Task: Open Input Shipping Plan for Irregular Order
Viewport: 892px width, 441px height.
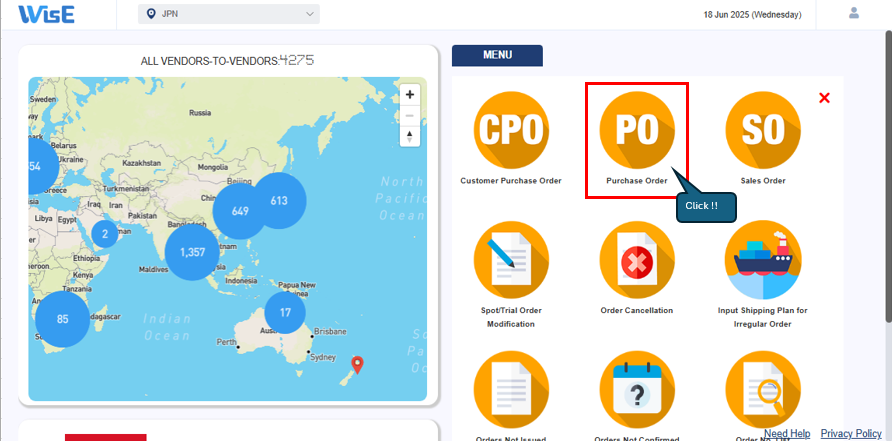Action: [763, 259]
